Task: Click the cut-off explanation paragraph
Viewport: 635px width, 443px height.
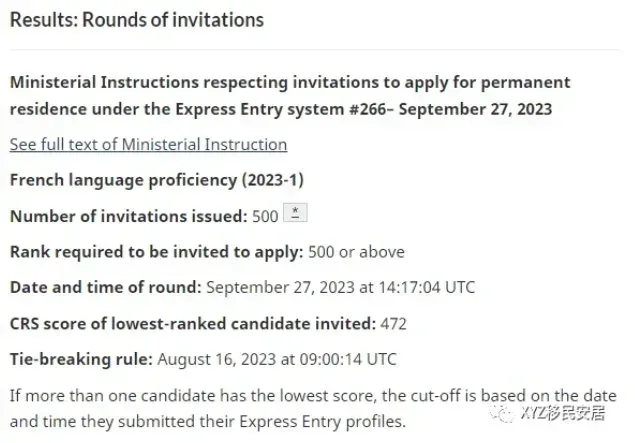Action: [313, 408]
